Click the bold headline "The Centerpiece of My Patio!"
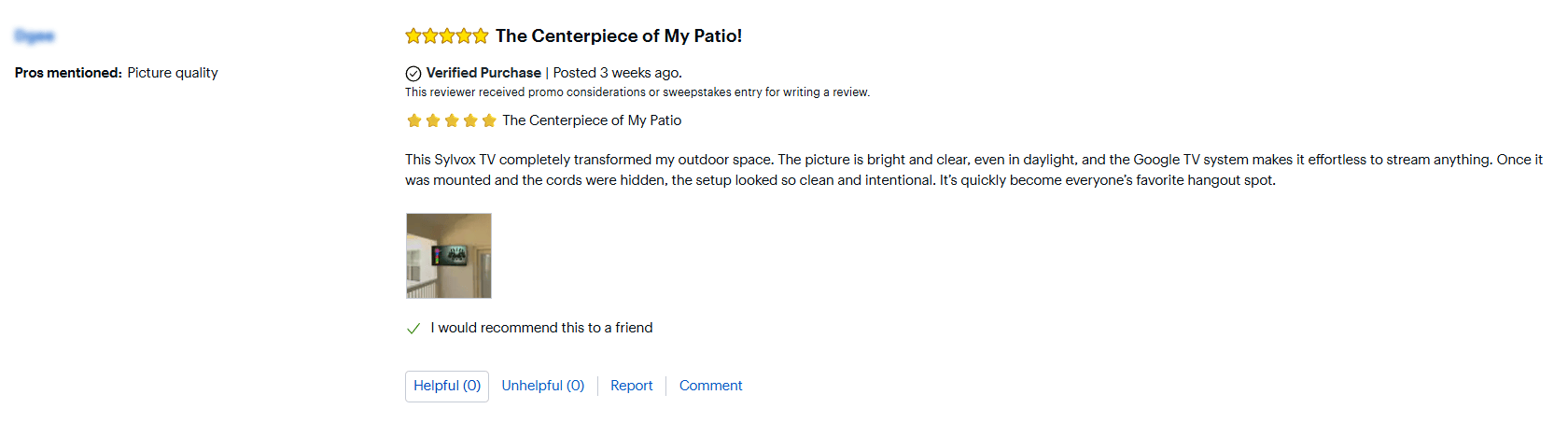Screen dimensions: 1568x437 point(619,36)
